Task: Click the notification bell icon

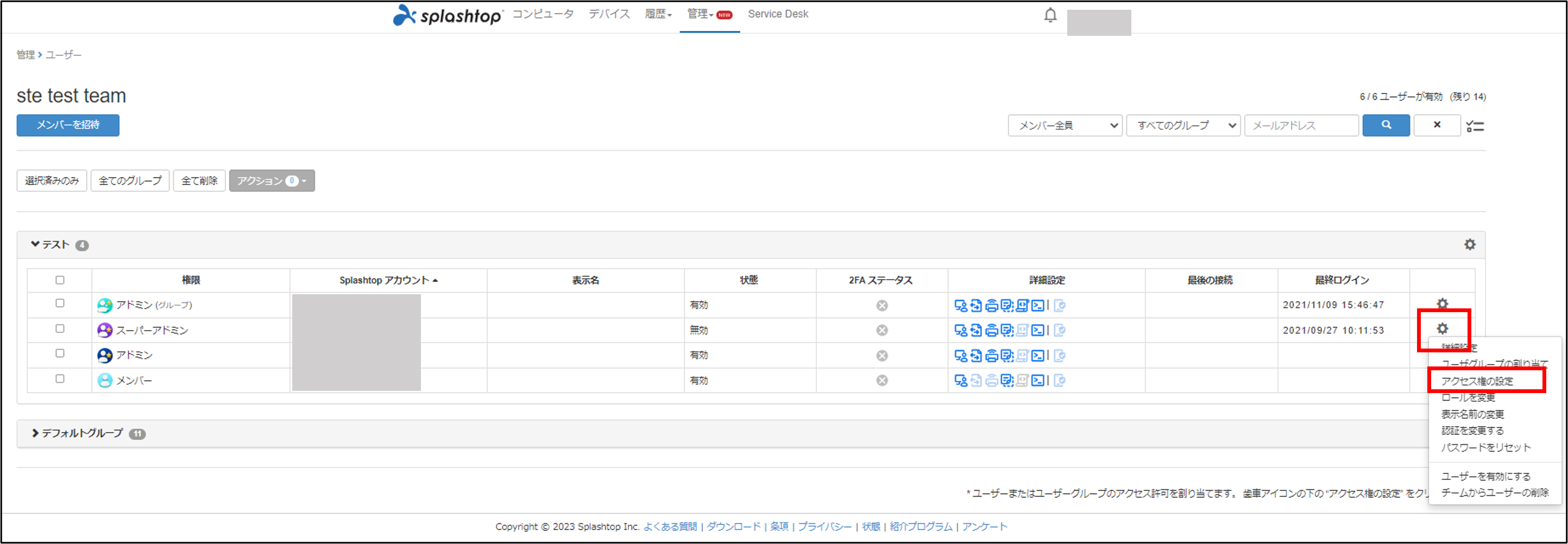Action: point(1050,15)
